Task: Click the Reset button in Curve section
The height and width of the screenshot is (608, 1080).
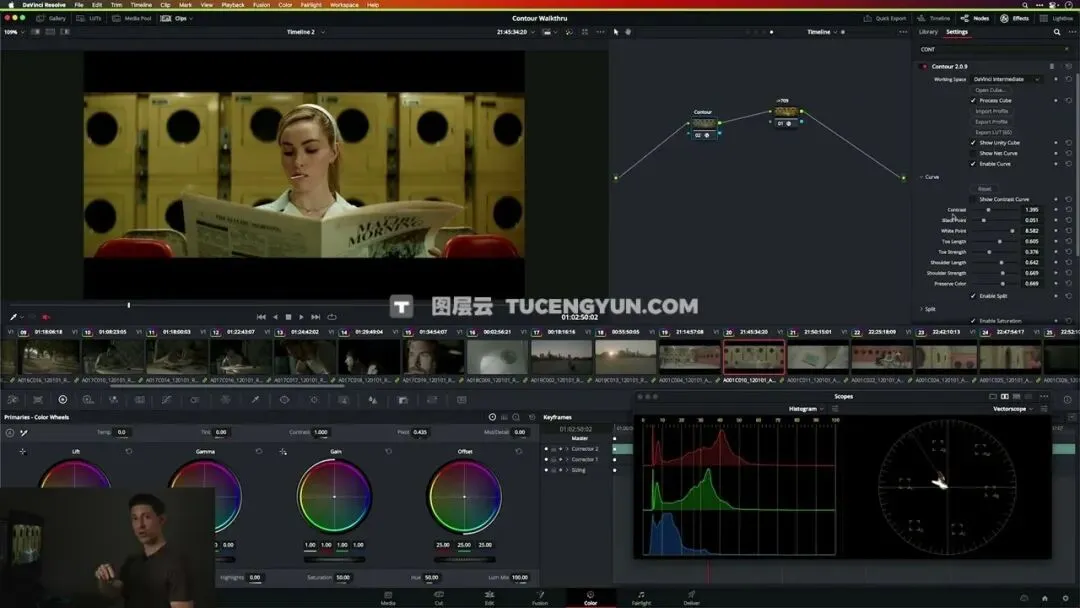Action: coord(985,189)
